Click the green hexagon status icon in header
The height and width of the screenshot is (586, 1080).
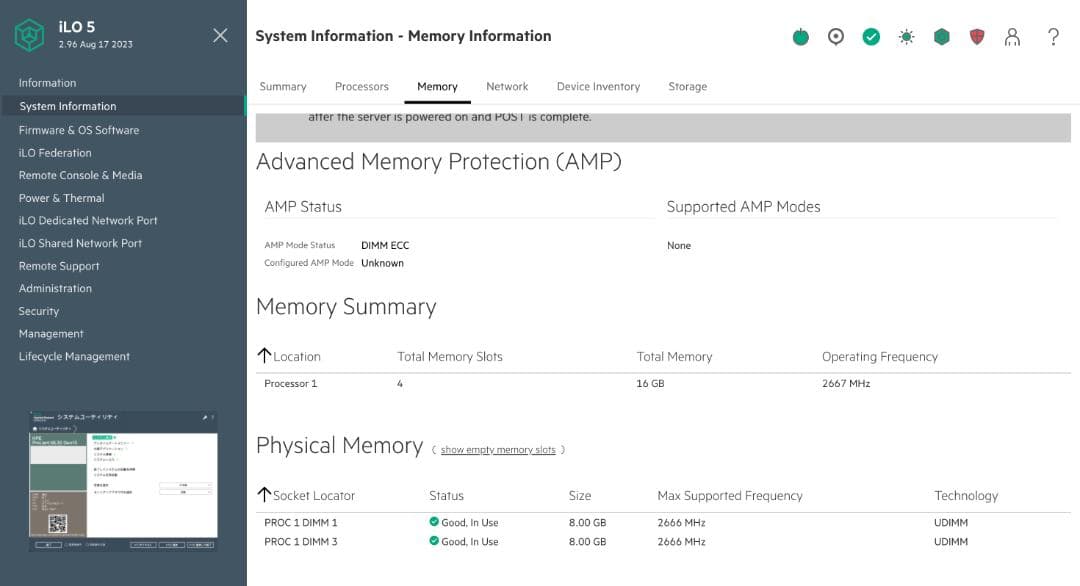point(941,36)
